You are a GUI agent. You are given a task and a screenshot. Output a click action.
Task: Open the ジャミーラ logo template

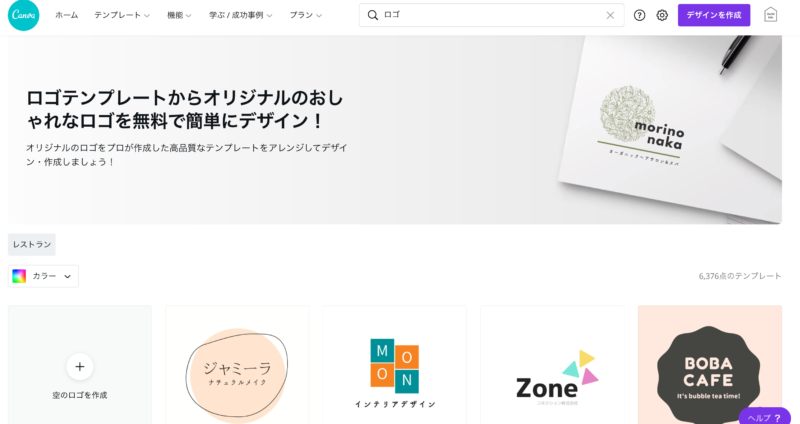[237, 365]
